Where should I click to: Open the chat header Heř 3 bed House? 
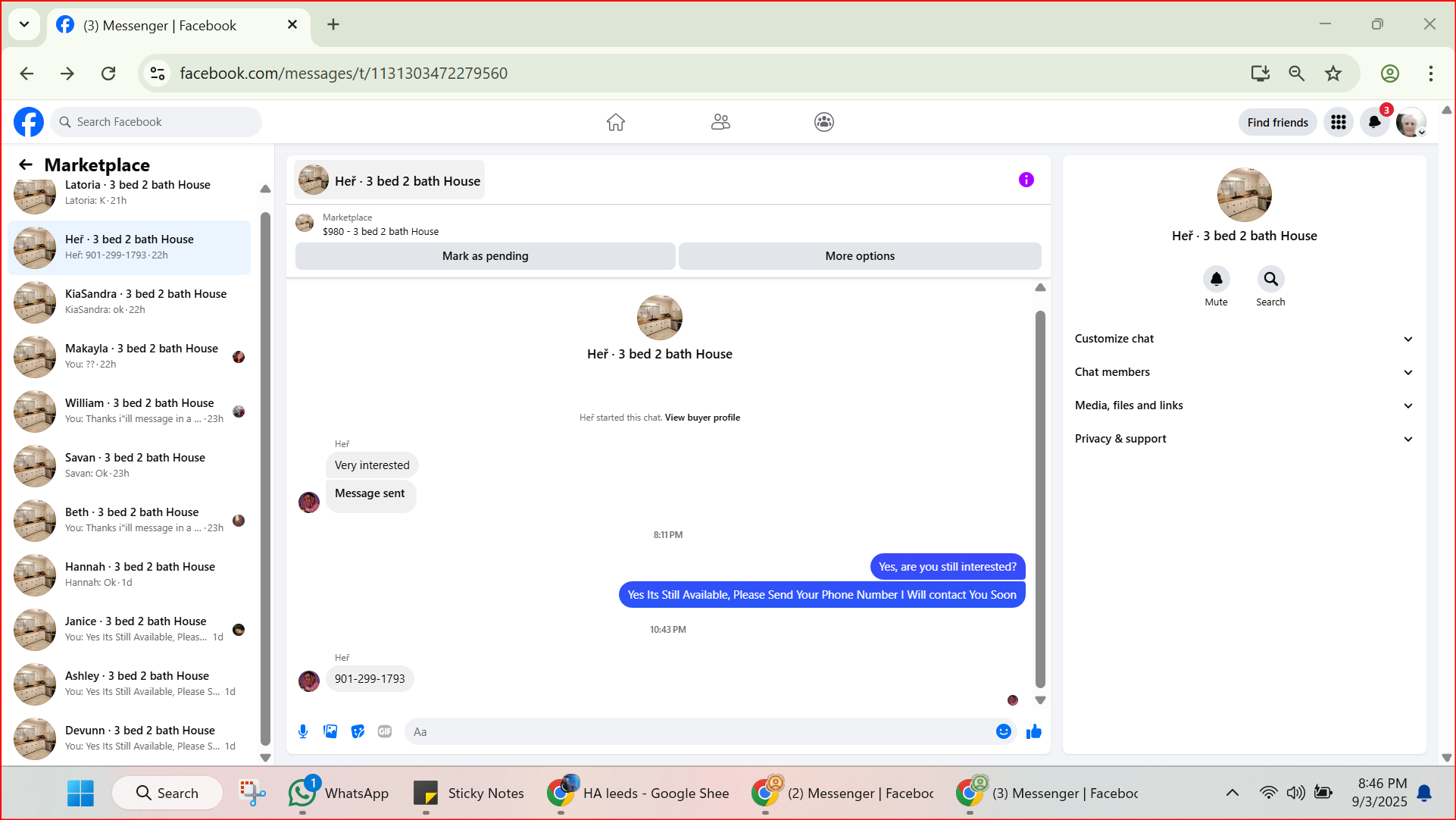[389, 180]
